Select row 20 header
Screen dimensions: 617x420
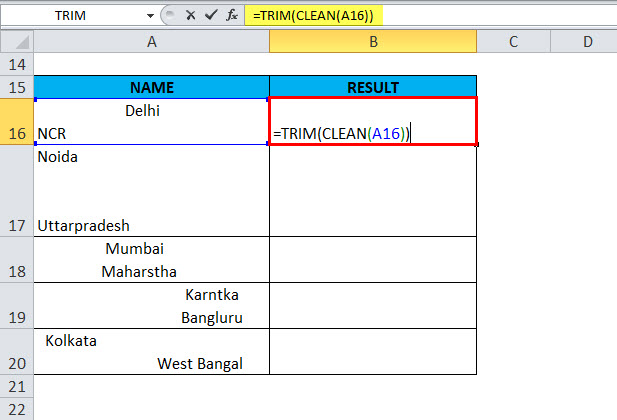coord(17,352)
